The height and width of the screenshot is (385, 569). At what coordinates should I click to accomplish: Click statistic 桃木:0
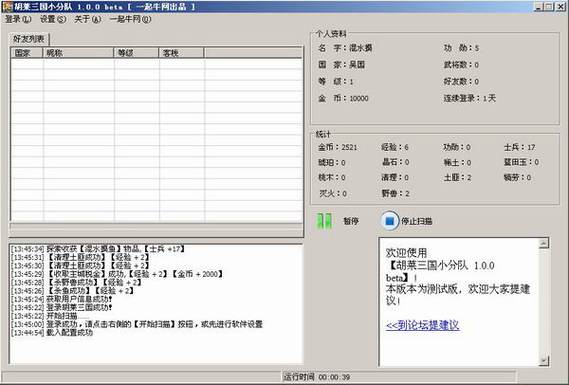[x=332, y=177]
